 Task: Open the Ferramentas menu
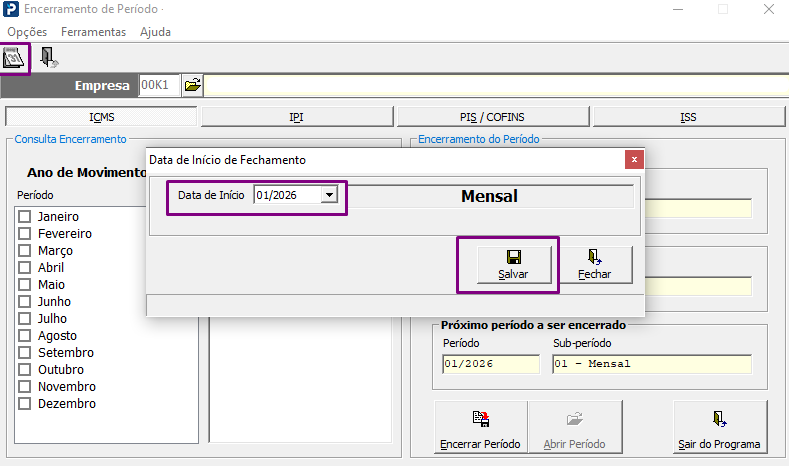(94, 32)
